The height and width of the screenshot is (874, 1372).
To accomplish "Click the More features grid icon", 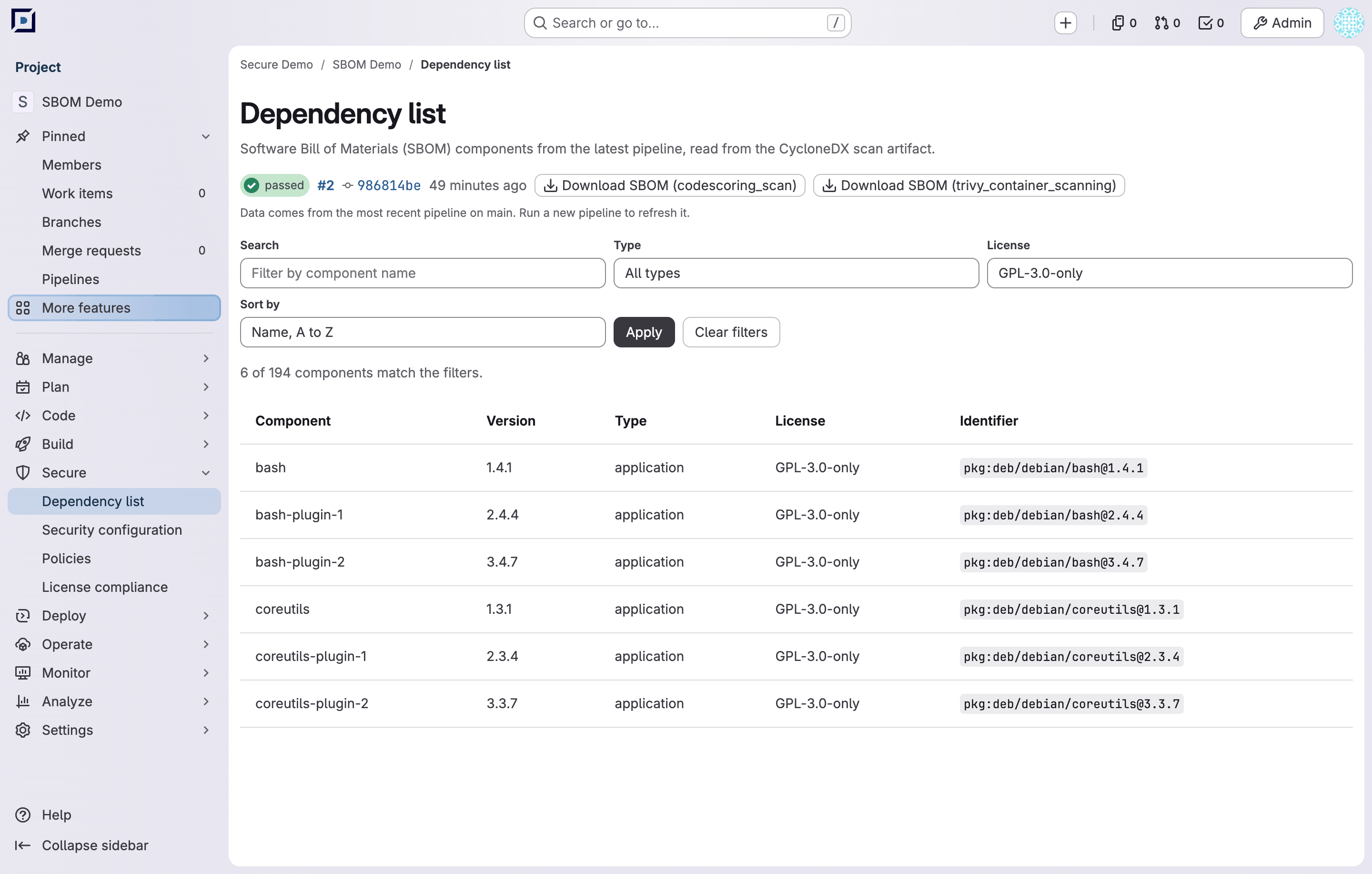I will [23, 308].
